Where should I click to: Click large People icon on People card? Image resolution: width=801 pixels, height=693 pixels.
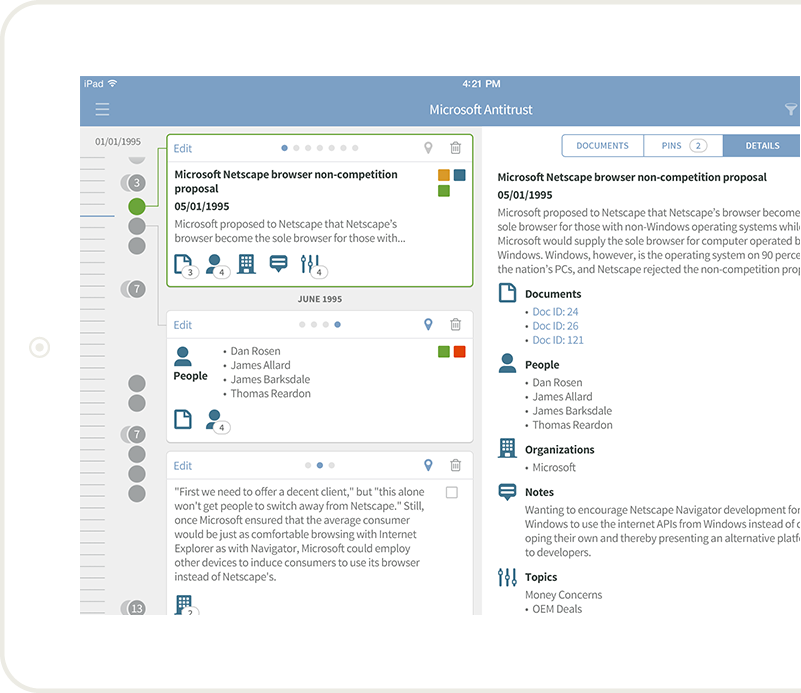182,356
